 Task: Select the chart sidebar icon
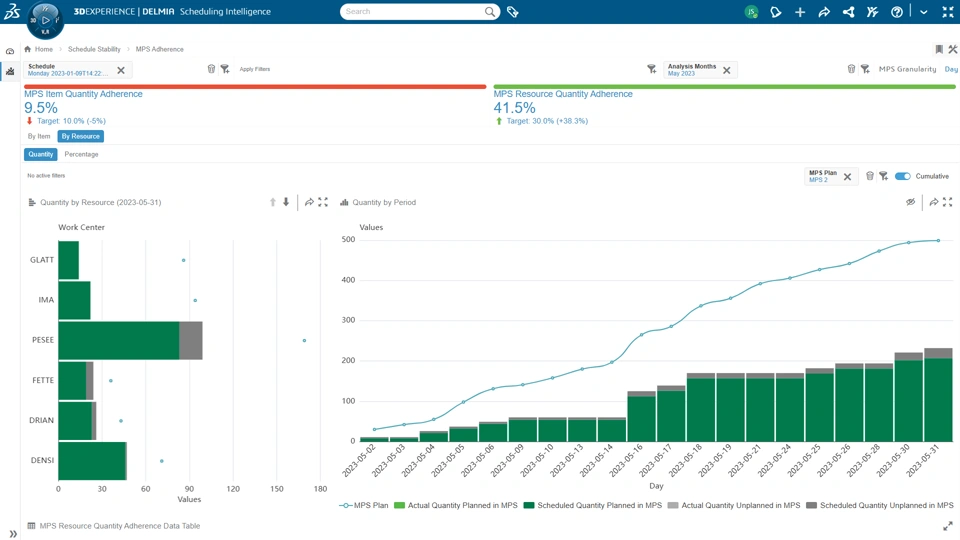10,72
